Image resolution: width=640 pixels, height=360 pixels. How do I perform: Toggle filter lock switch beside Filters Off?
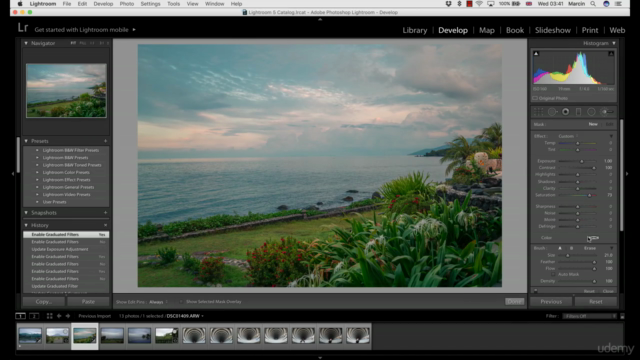click(x=622, y=316)
